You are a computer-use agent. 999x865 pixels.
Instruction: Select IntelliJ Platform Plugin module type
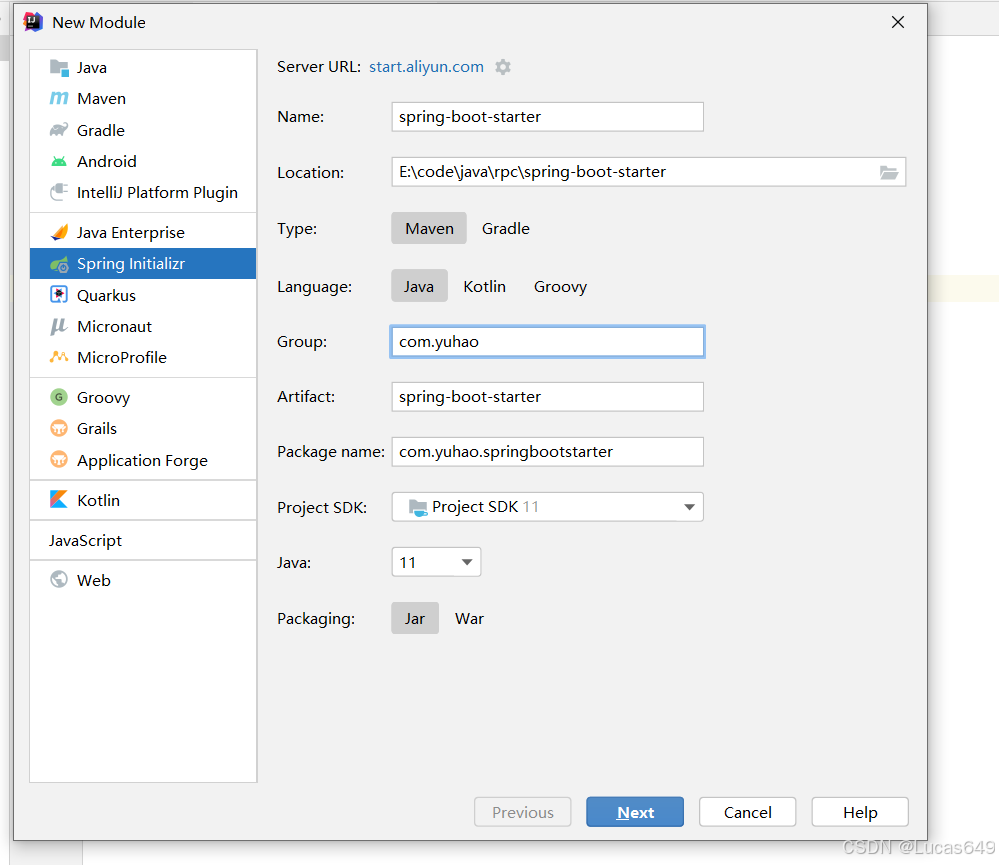coord(143,192)
